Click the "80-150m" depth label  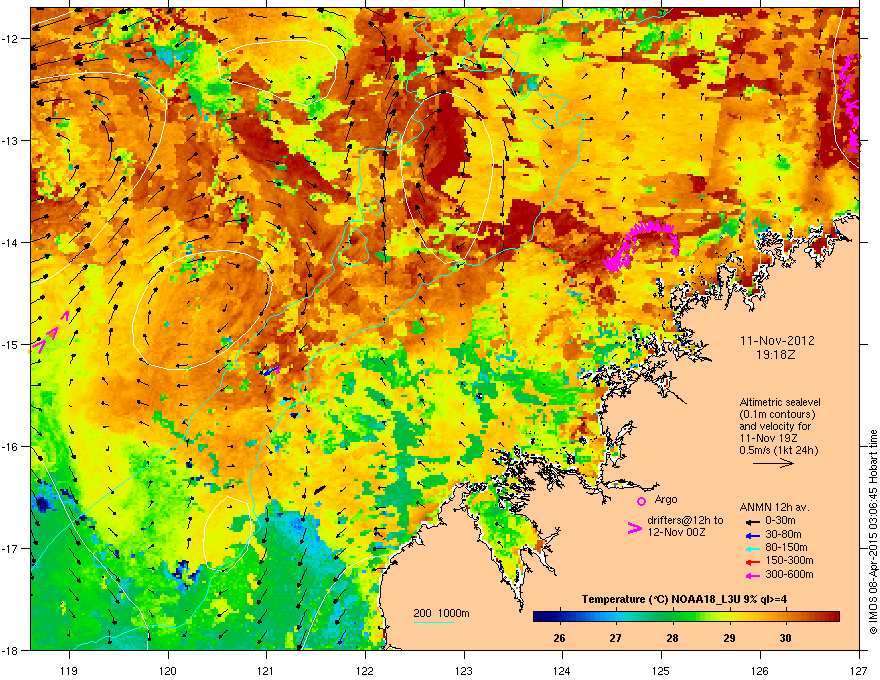coord(786,547)
